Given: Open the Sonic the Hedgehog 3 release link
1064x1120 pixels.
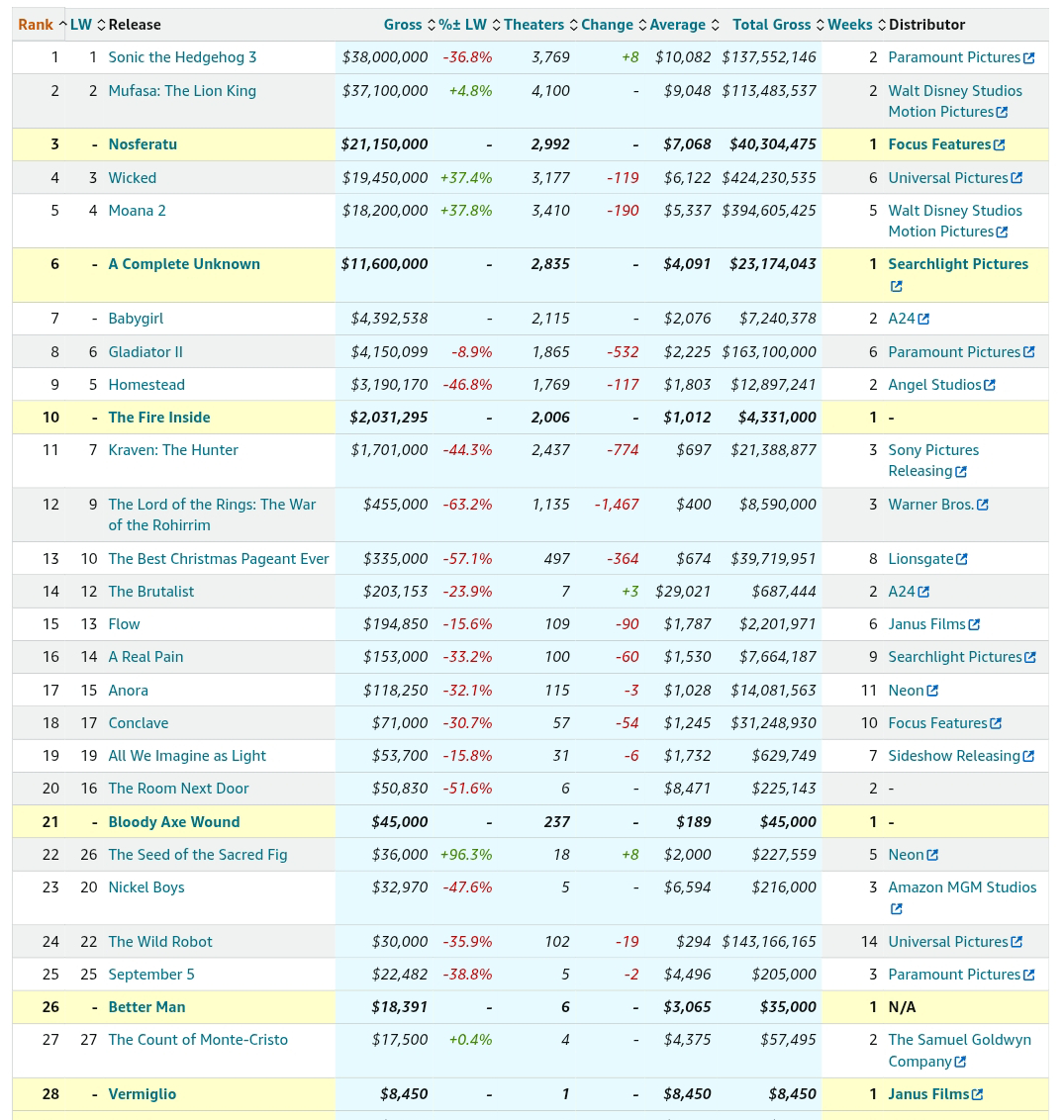Looking at the screenshot, I should [x=182, y=57].
